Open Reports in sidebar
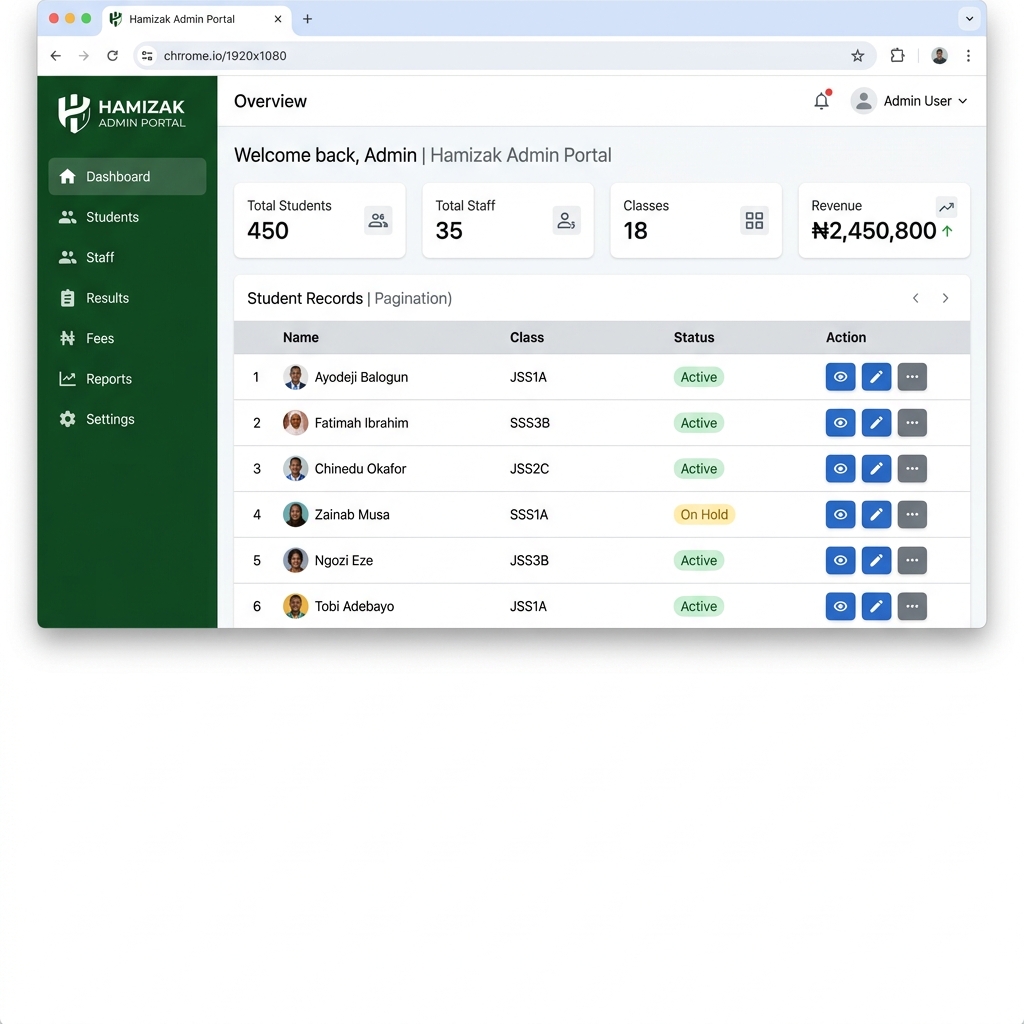 pos(127,379)
